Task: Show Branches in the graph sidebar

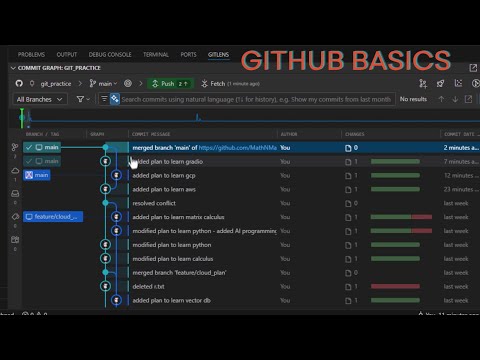Action: pyautogui.click(x=15, y=147)
